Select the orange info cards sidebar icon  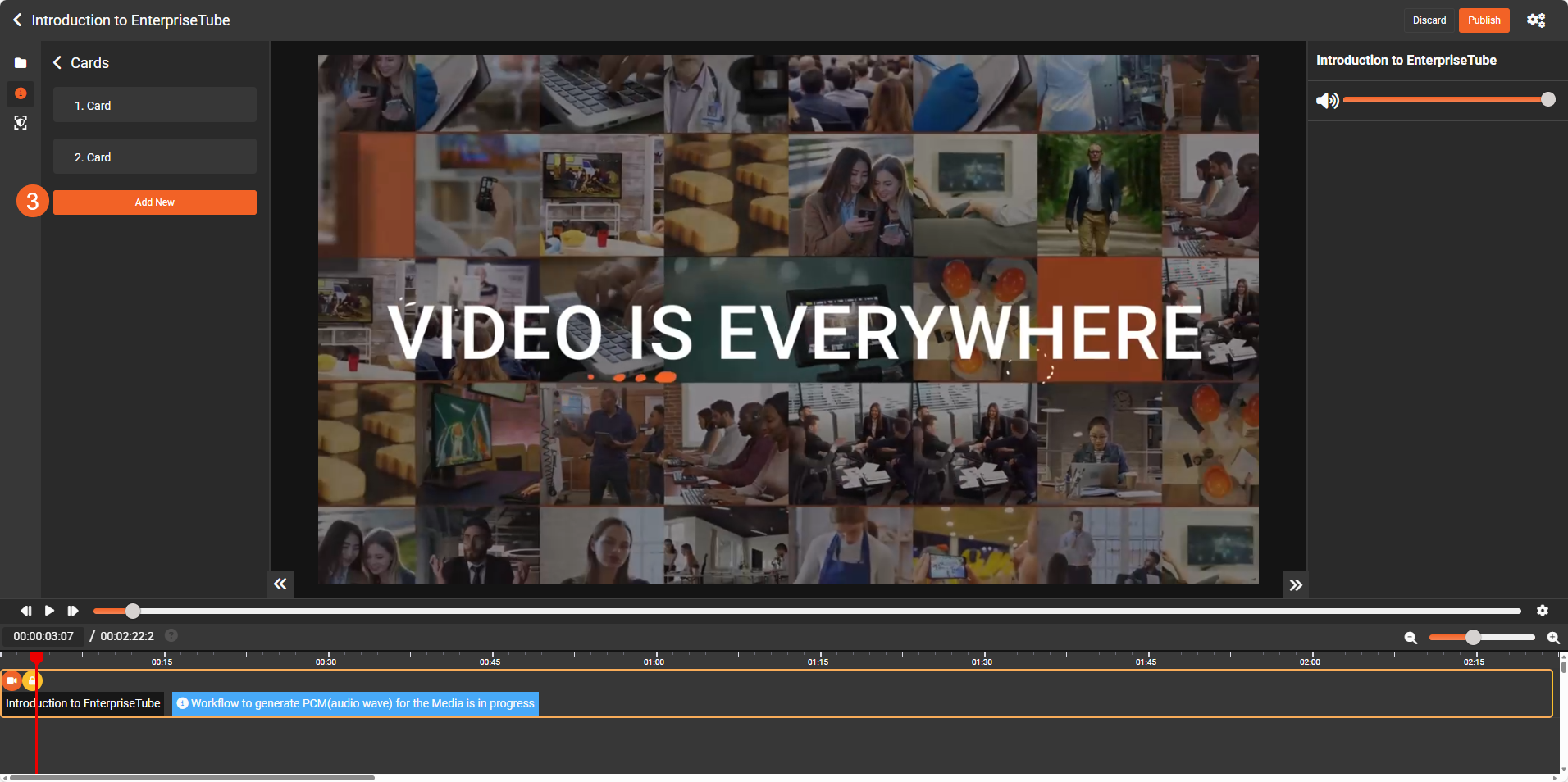tap(21, 93)
